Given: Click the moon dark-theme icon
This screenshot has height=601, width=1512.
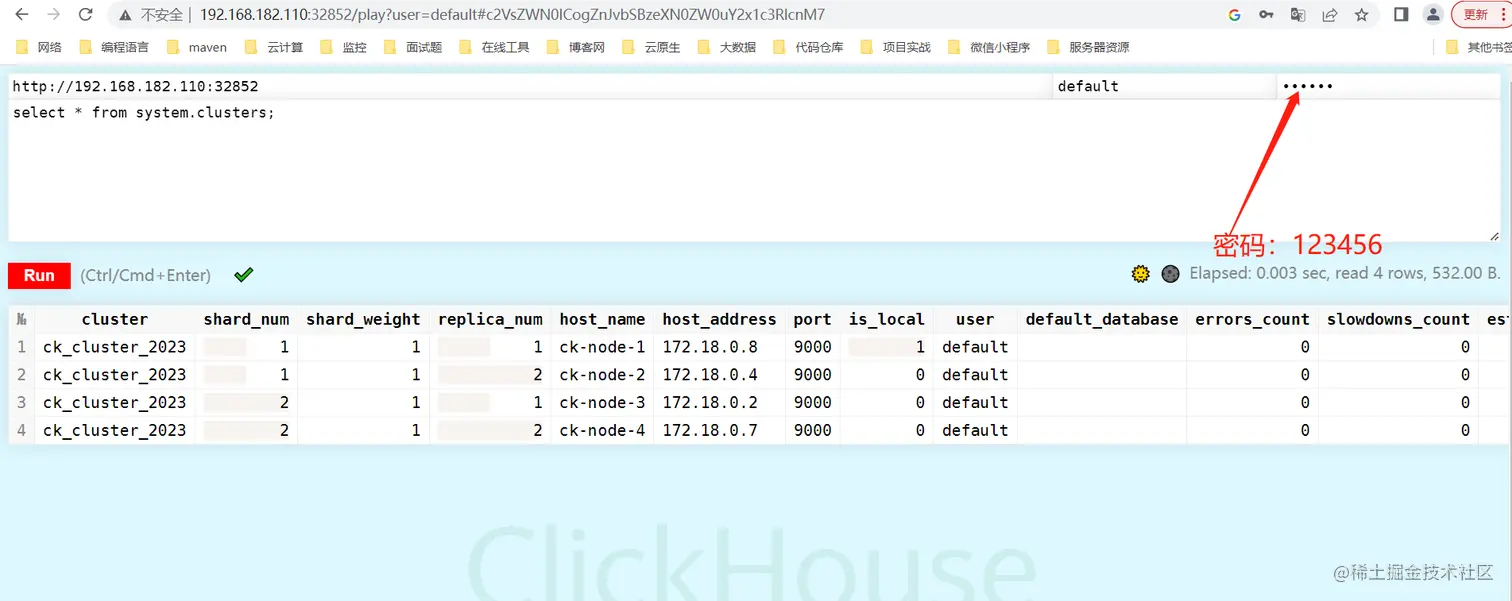Looking at the screenshot, I should coord(1170,274).
